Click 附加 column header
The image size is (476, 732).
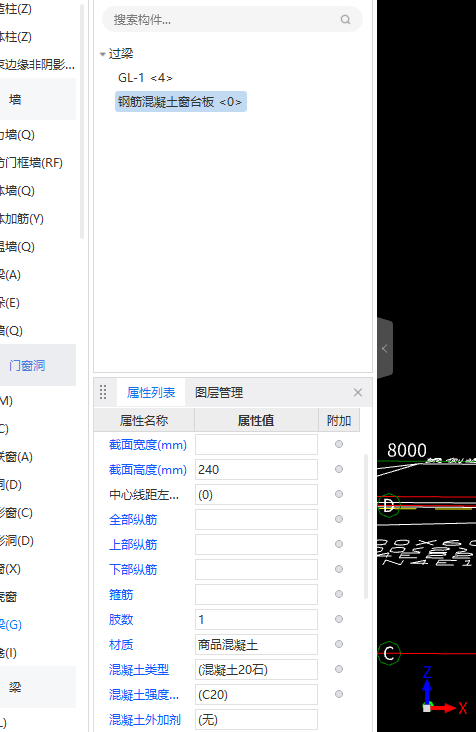(x=339, y=421)
